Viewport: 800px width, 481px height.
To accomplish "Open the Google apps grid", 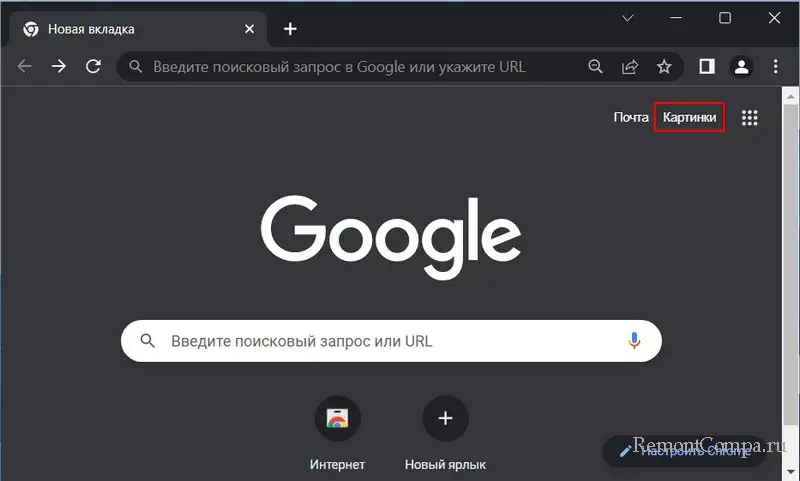I will coord(750,118).
